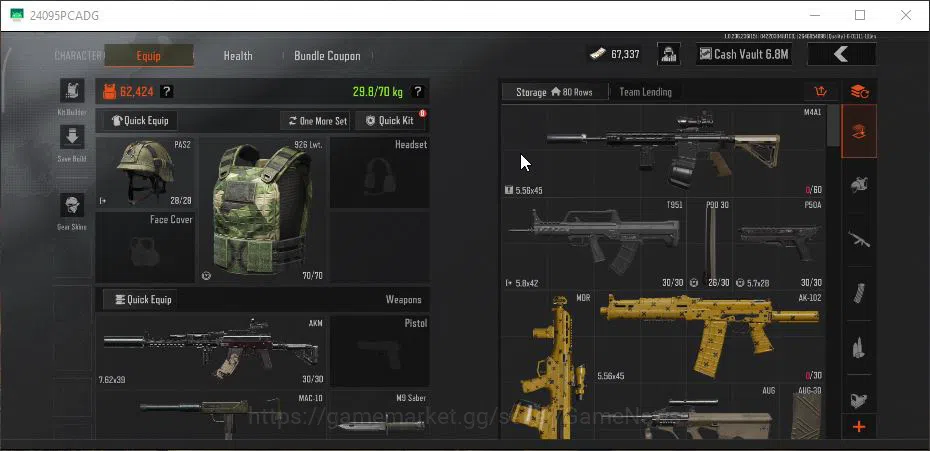The width and height of the screenshot is (930, 451).
Task: Select the PAS2 helmet slot
Action: point(145,173)
